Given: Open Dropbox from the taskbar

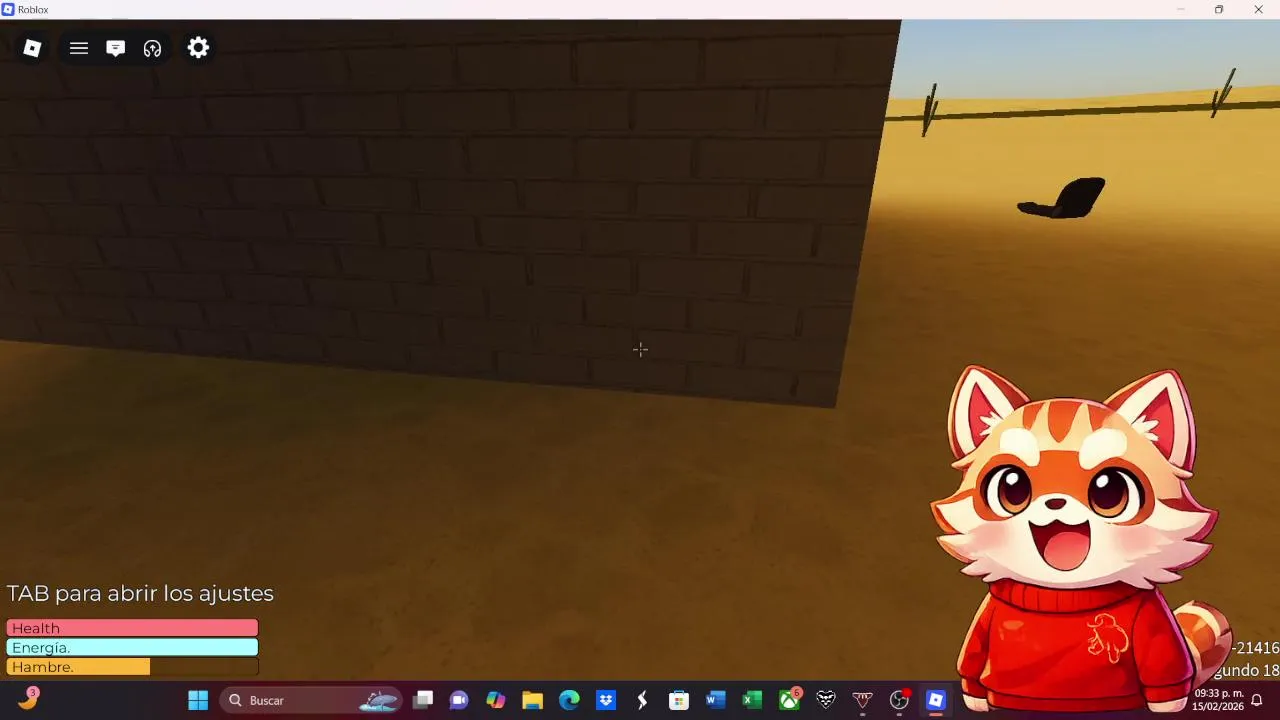Looking at the screenshot, I should pyautogui.click(x=606, y=700).
